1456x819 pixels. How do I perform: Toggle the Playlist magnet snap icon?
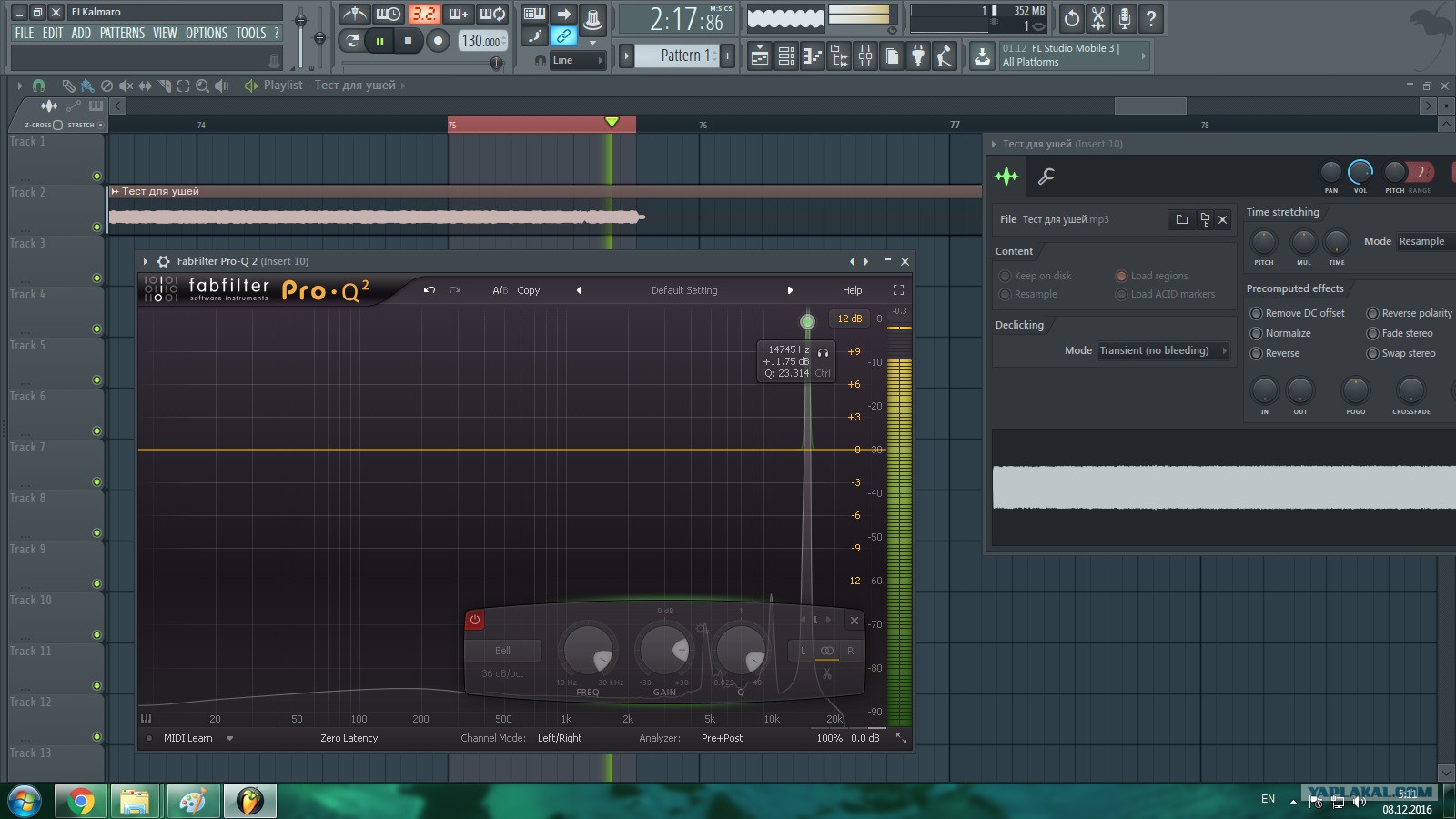pos(38,86)
